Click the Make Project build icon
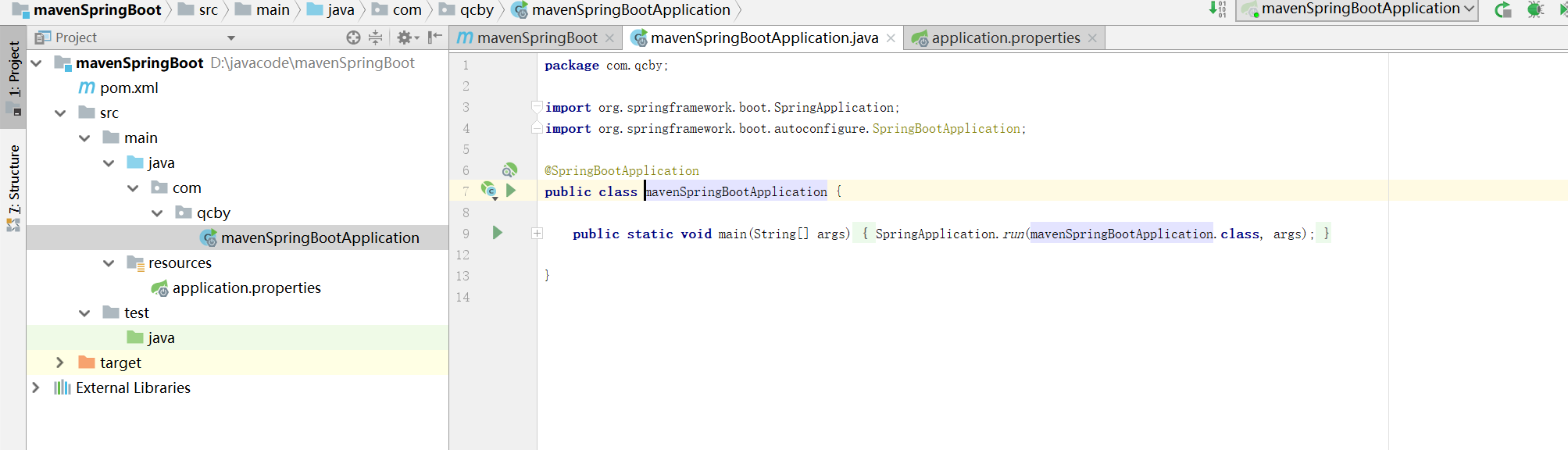Screen dimensions: 1568x450 [1217, 9]
